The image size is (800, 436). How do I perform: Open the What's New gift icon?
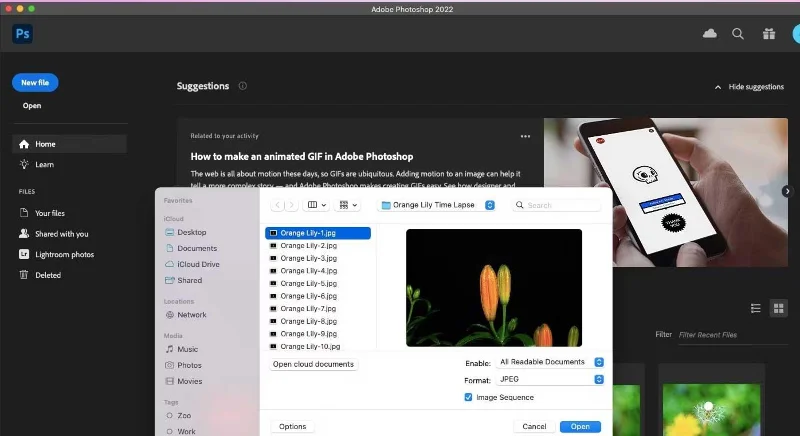click(x=769, y=34)
